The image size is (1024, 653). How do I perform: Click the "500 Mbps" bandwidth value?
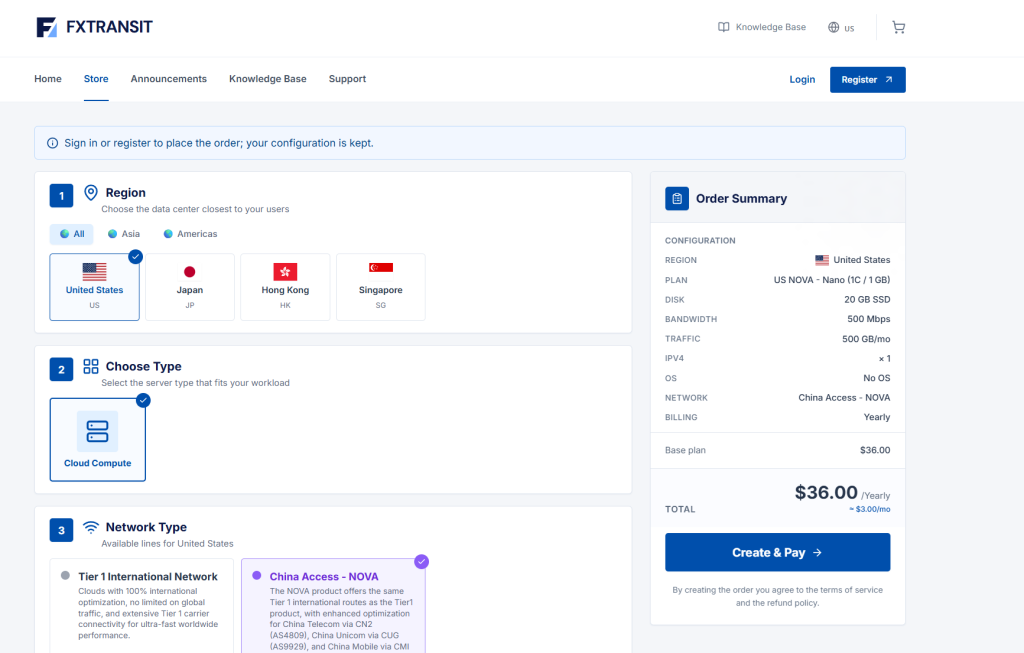(x=869, y=319)
